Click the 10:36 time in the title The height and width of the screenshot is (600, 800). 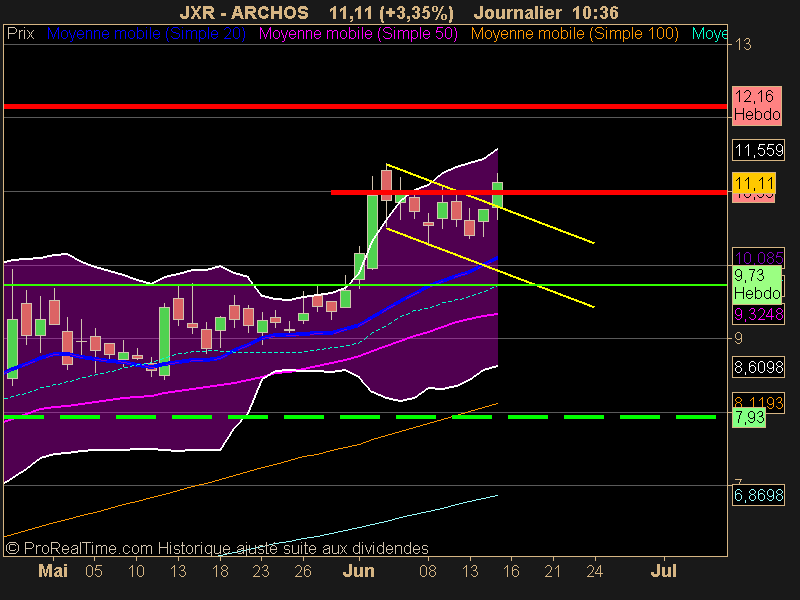click(596, 12)
